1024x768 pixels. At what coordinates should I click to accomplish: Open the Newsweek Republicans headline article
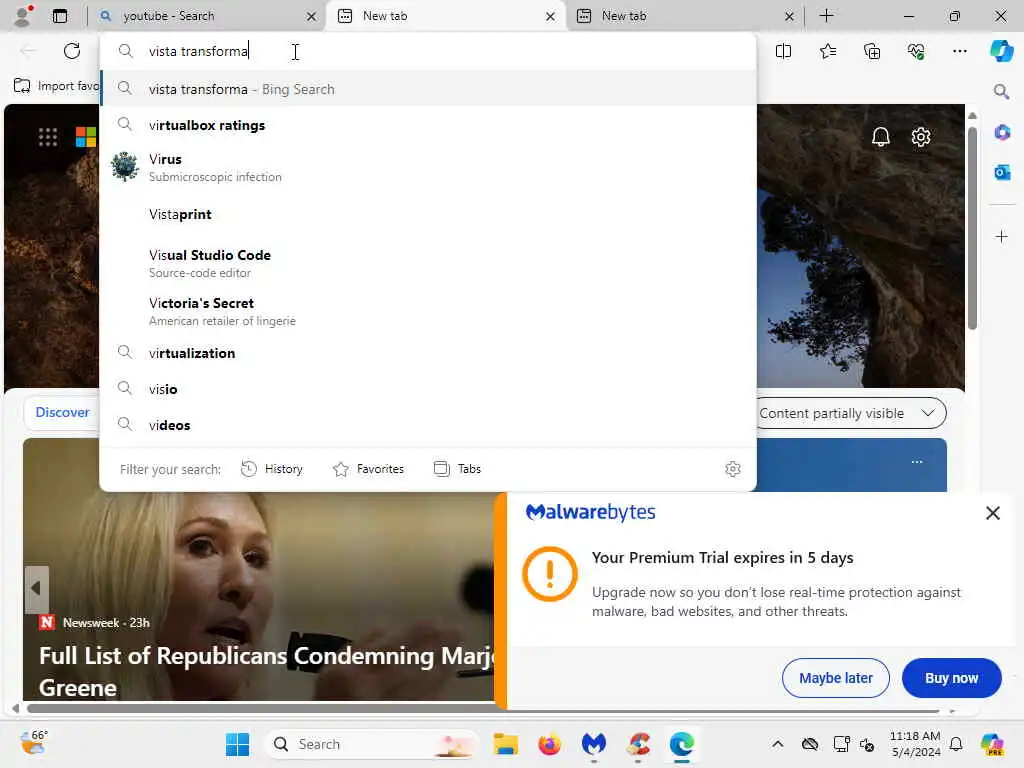[x=266, y=671]
